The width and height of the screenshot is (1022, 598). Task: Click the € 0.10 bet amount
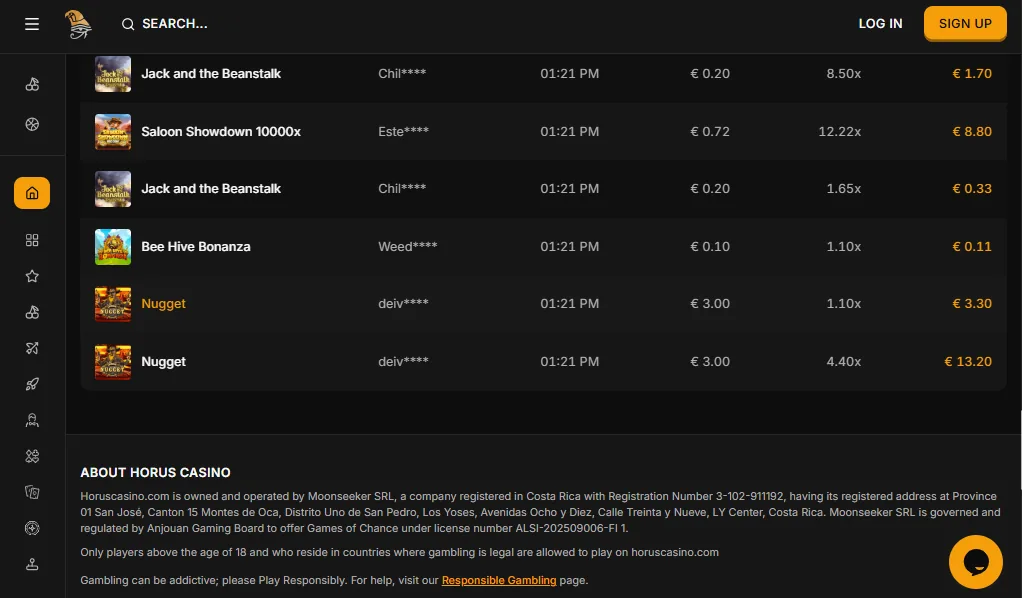710,247
